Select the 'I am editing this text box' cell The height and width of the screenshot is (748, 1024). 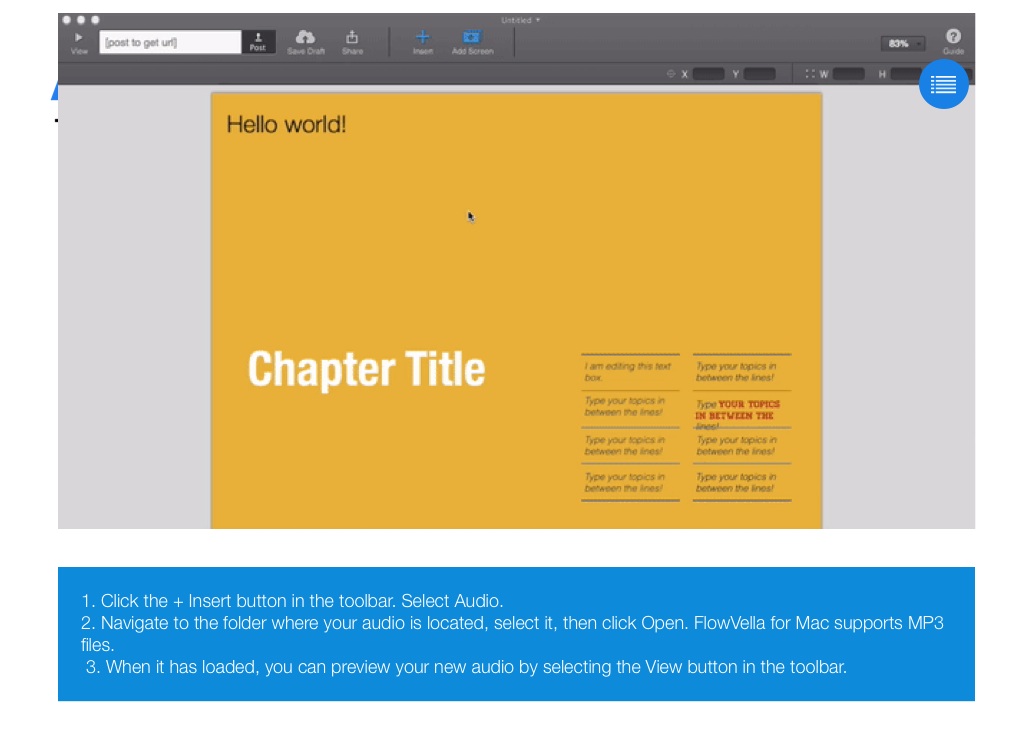point(629,372)
